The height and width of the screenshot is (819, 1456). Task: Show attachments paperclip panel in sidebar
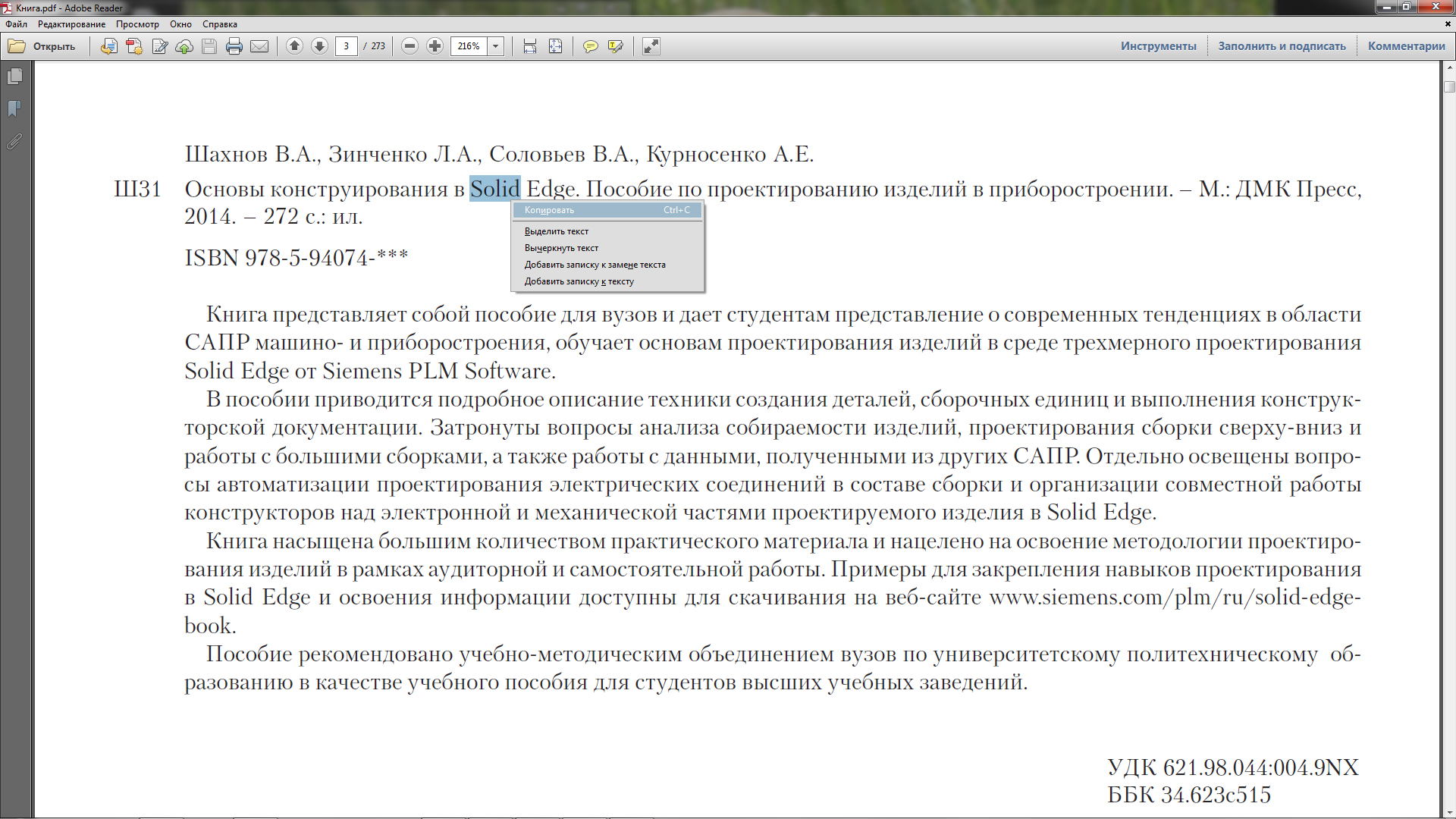(14, 142)
